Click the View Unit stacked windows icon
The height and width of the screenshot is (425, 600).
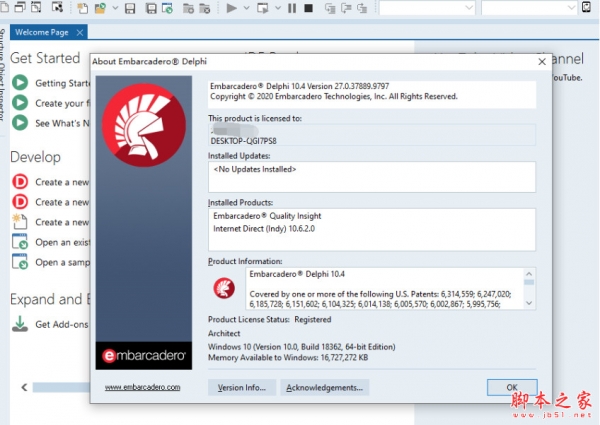20,7
